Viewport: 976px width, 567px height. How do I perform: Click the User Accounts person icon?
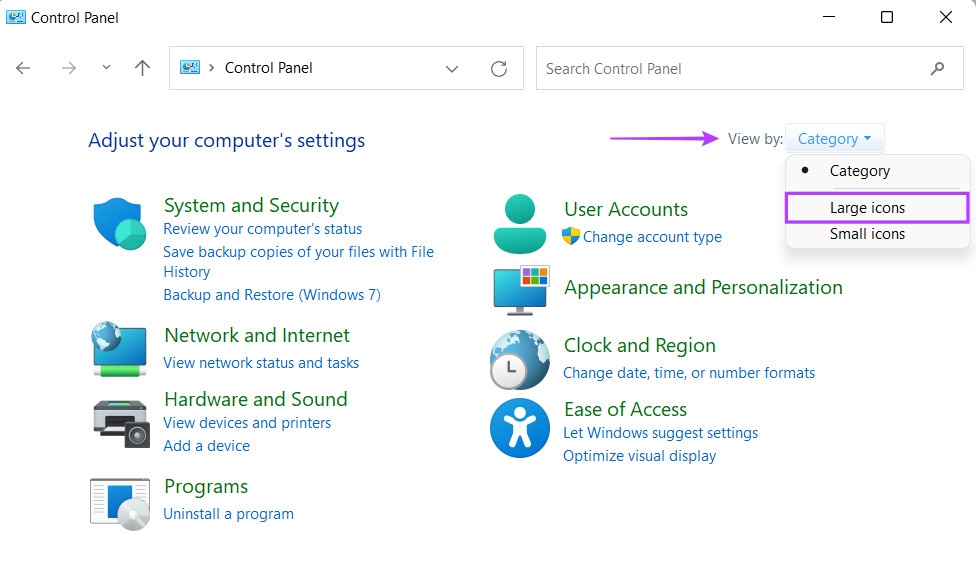[x=519, y=224]
